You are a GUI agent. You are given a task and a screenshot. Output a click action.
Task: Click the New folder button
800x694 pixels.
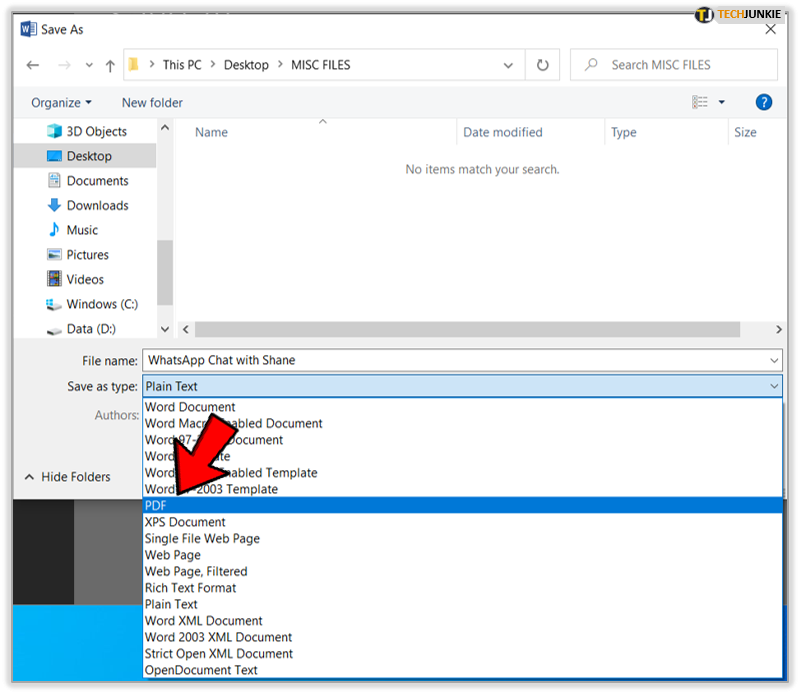coord(152,102)
